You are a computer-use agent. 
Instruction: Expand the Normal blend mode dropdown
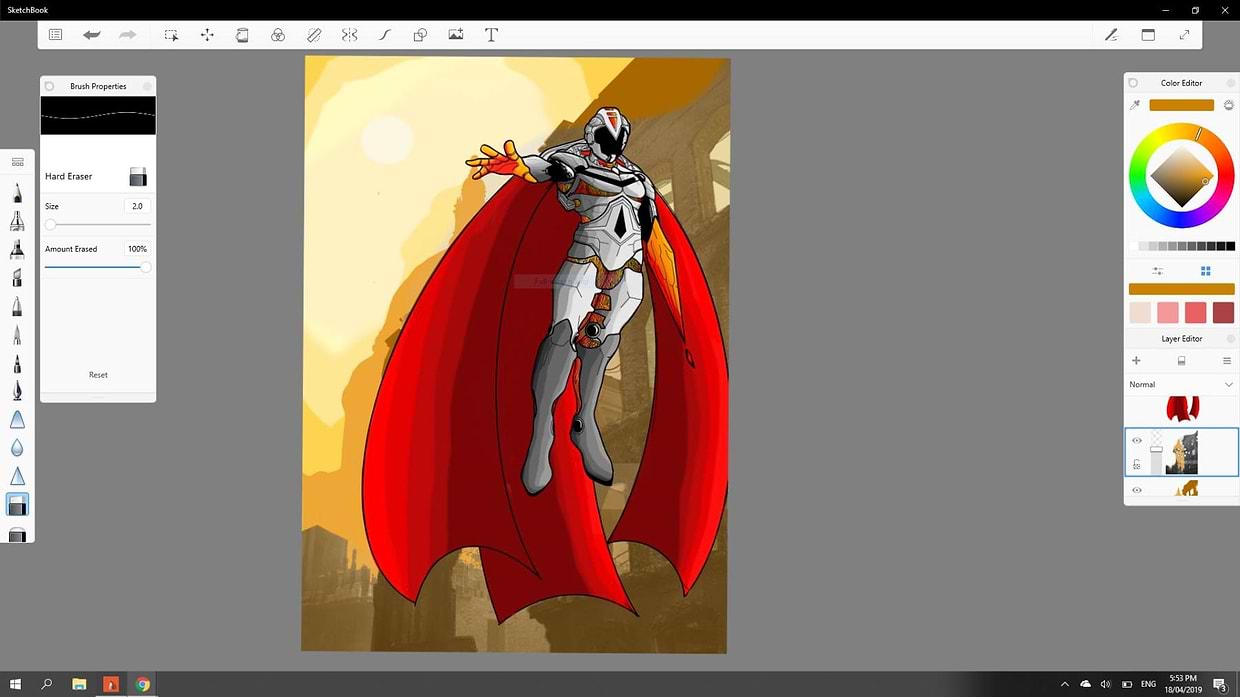click(1229, 384)
